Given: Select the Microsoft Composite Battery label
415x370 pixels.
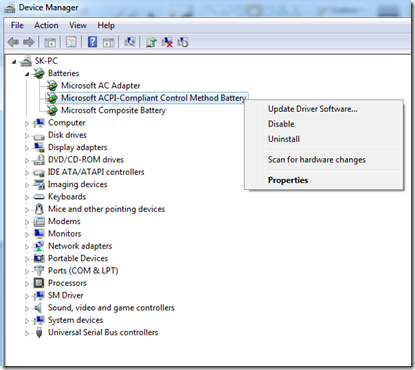Looking at the screenshot, I should pos(113,110).
